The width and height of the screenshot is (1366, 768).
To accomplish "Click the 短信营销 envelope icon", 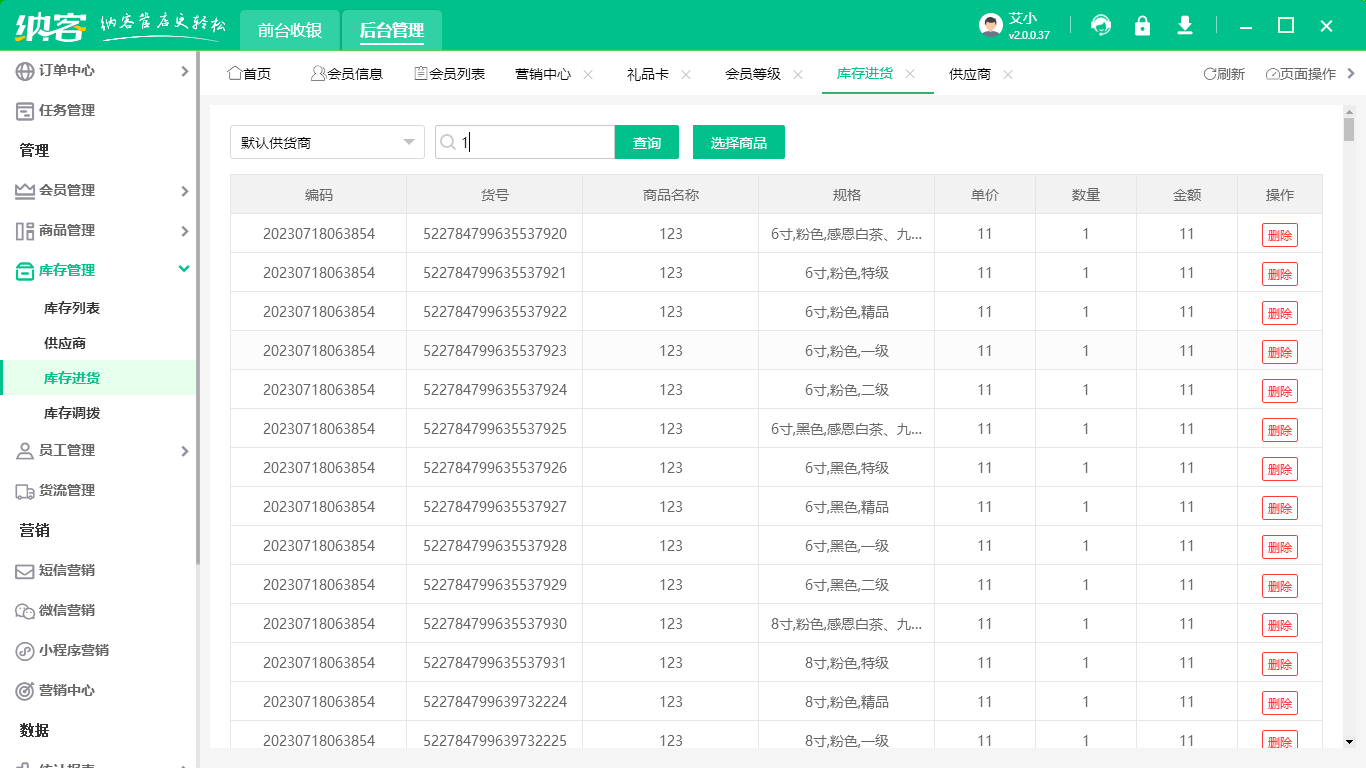I will click(25, 571).
